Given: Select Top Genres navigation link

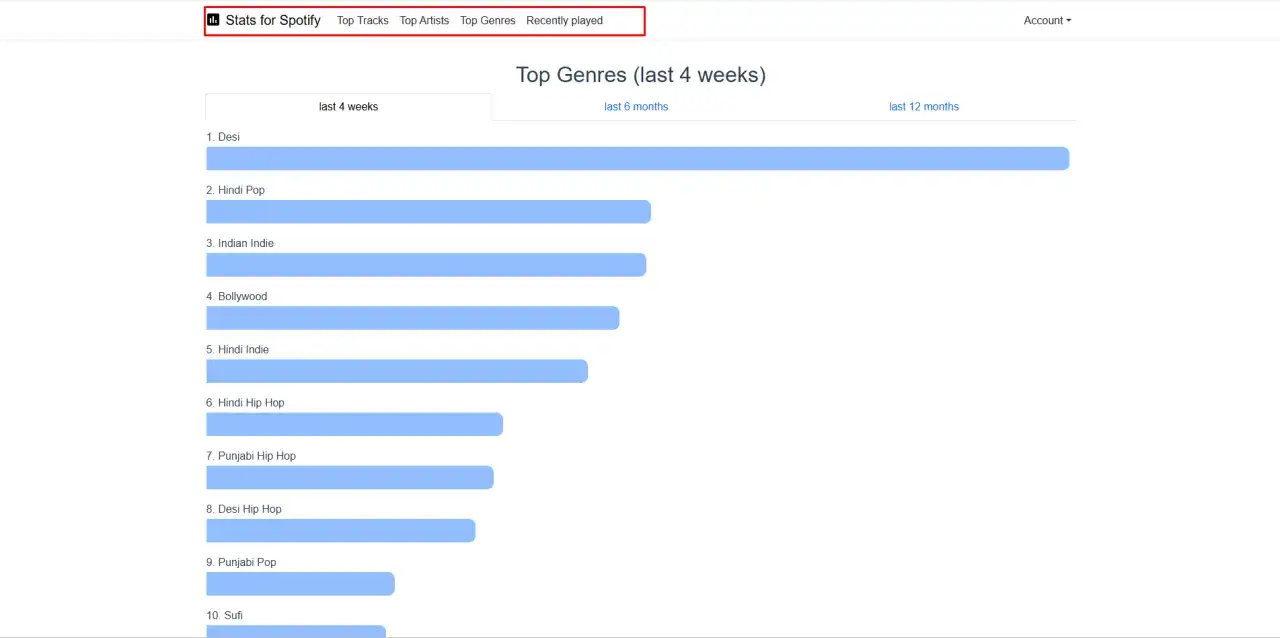Looking at the screenshot, I should point(488,20).
